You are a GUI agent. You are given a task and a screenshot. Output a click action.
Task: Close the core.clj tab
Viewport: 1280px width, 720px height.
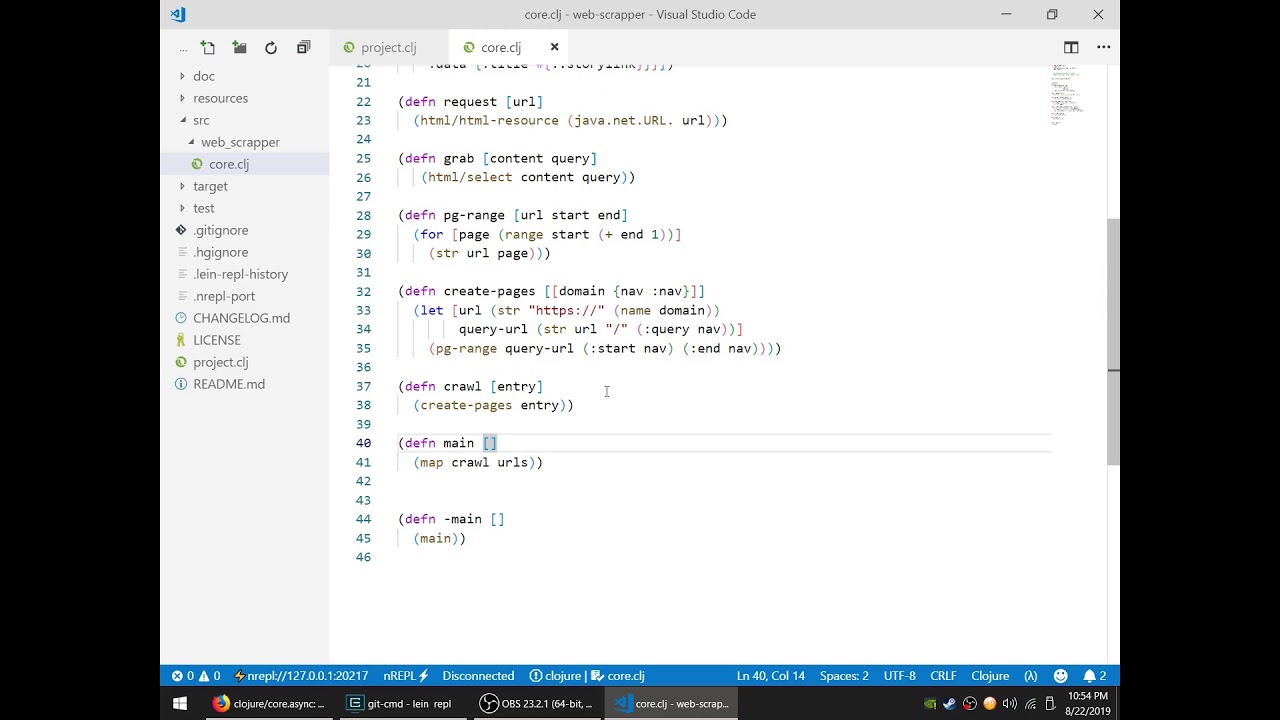point(554,47)
